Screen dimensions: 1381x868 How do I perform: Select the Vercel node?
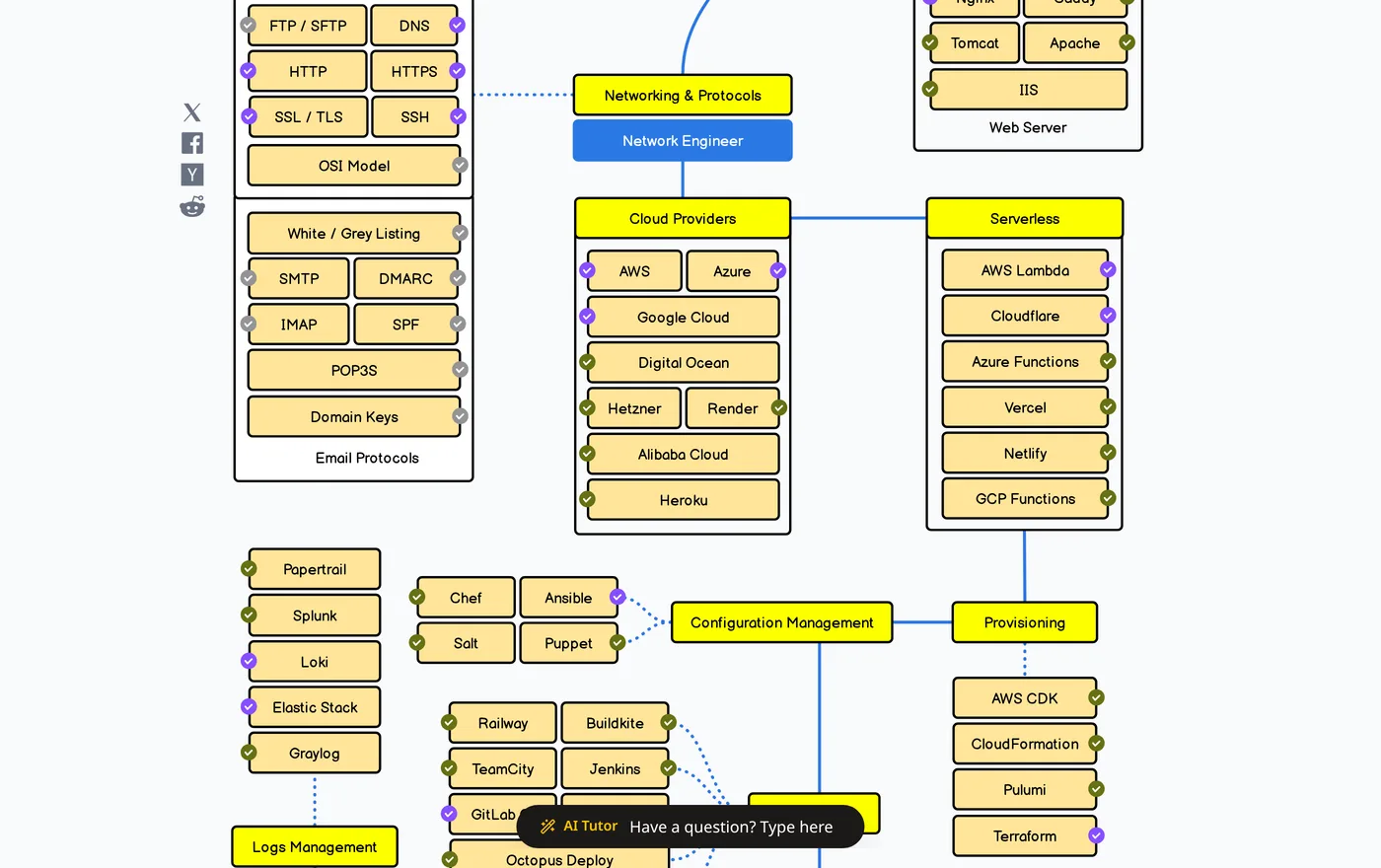click(1025, 407)
